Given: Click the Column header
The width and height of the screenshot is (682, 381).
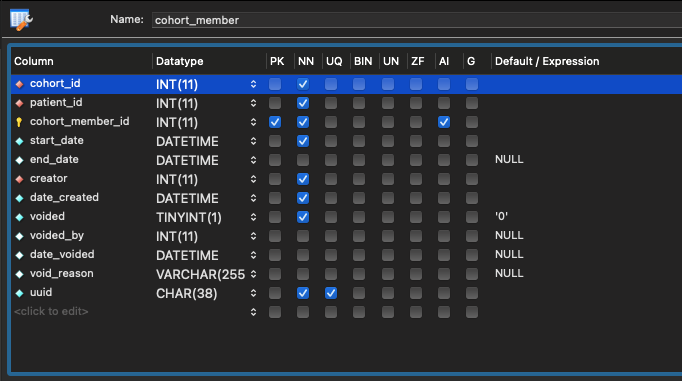Looking at the screenshot, I should pyautogui.click(x=34, y=61).
